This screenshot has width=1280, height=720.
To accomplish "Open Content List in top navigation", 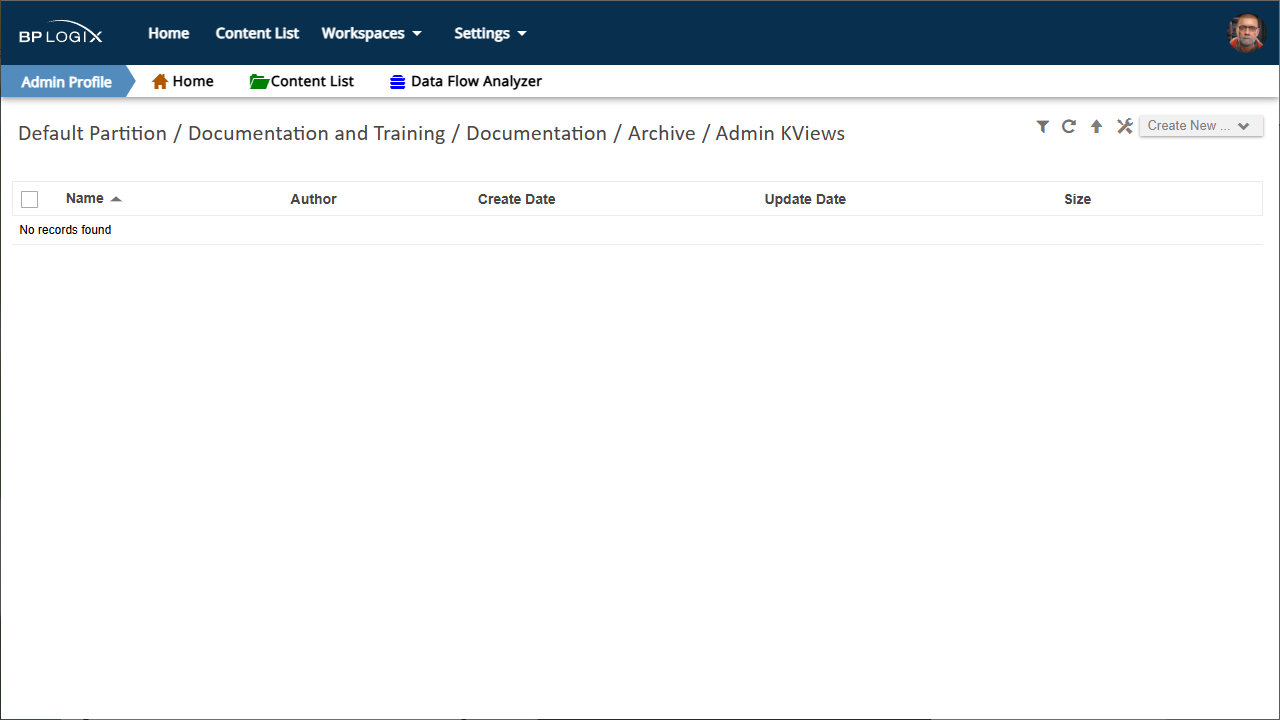I will (257, 33).
